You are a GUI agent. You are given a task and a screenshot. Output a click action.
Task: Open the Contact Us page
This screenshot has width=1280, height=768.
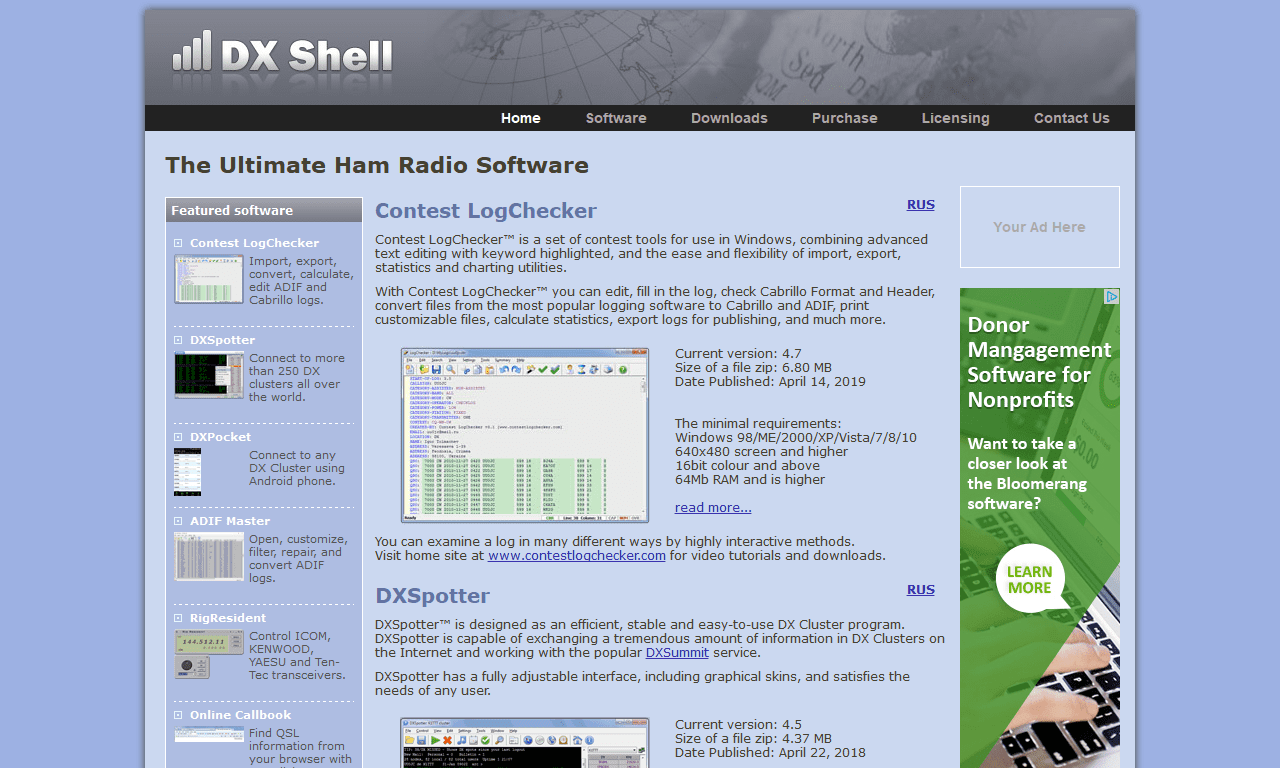click(1072, 118)
